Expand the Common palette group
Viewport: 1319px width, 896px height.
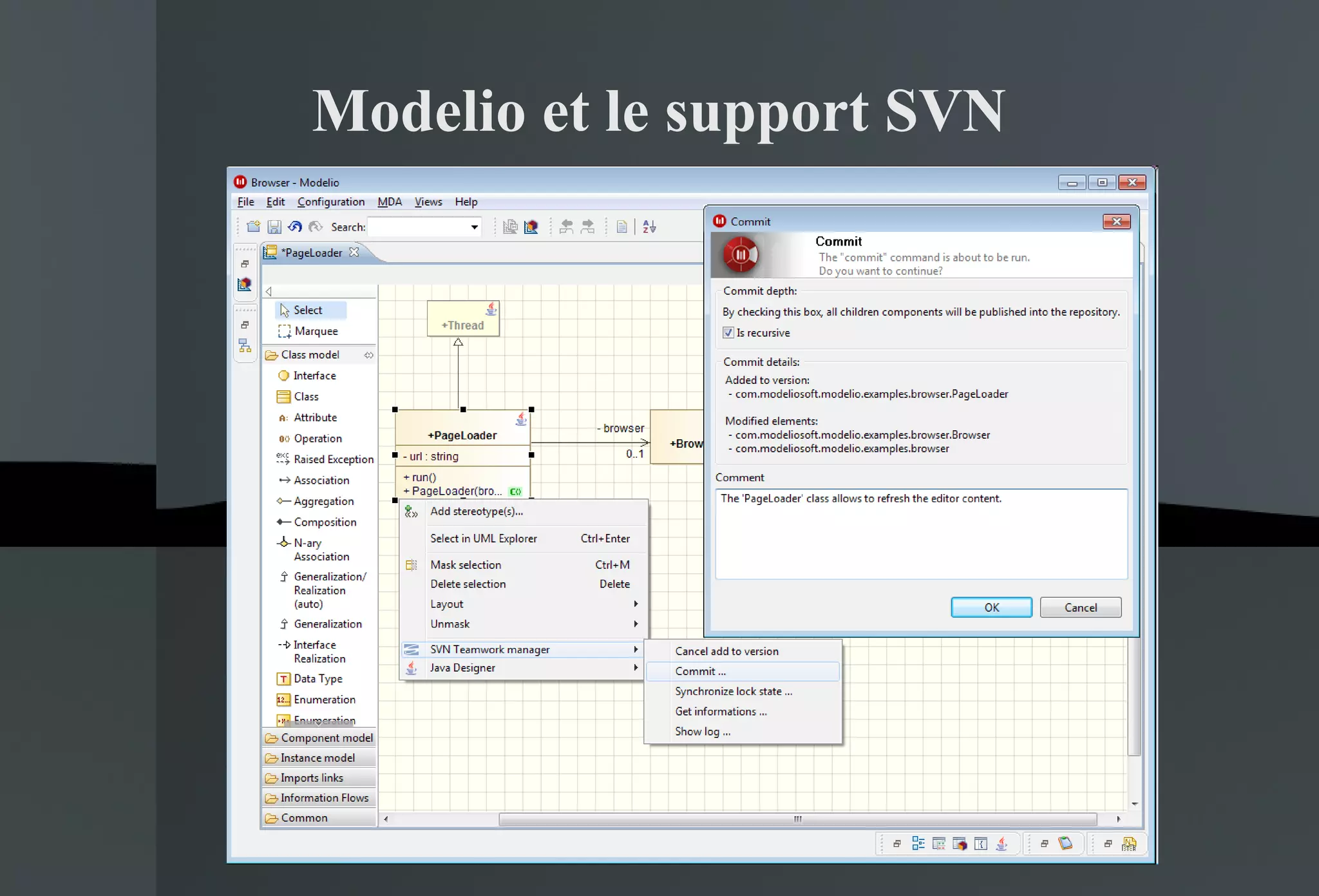[x=319, y=818]
